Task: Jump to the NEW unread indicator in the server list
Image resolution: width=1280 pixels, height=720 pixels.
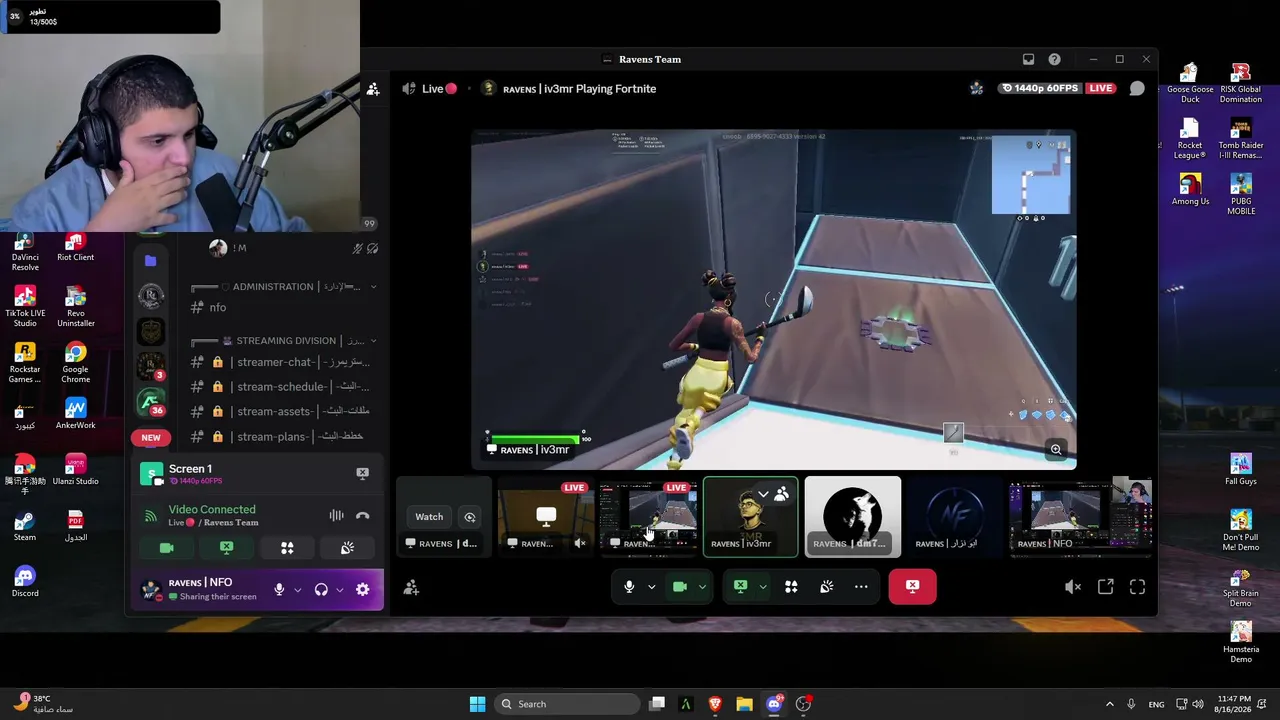Action: (151, 437)
